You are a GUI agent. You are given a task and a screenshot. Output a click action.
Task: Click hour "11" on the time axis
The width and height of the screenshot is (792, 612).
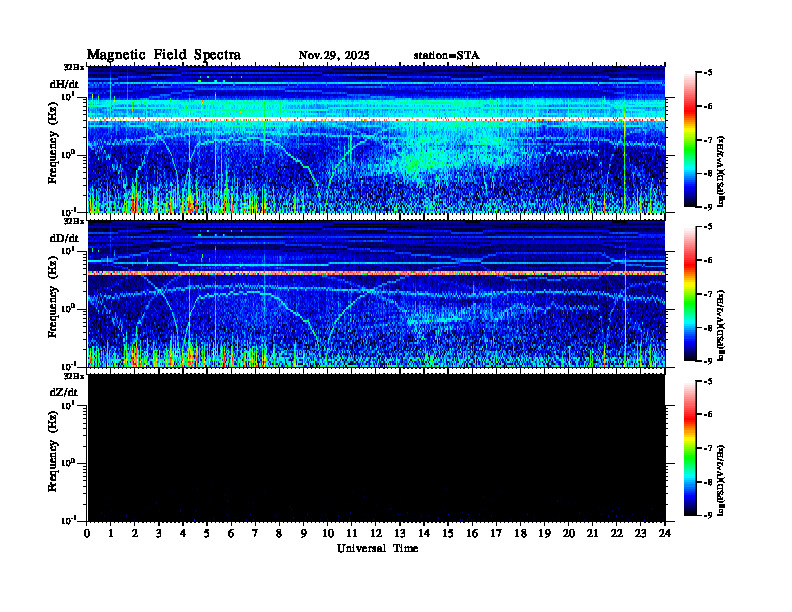point(352,534)
